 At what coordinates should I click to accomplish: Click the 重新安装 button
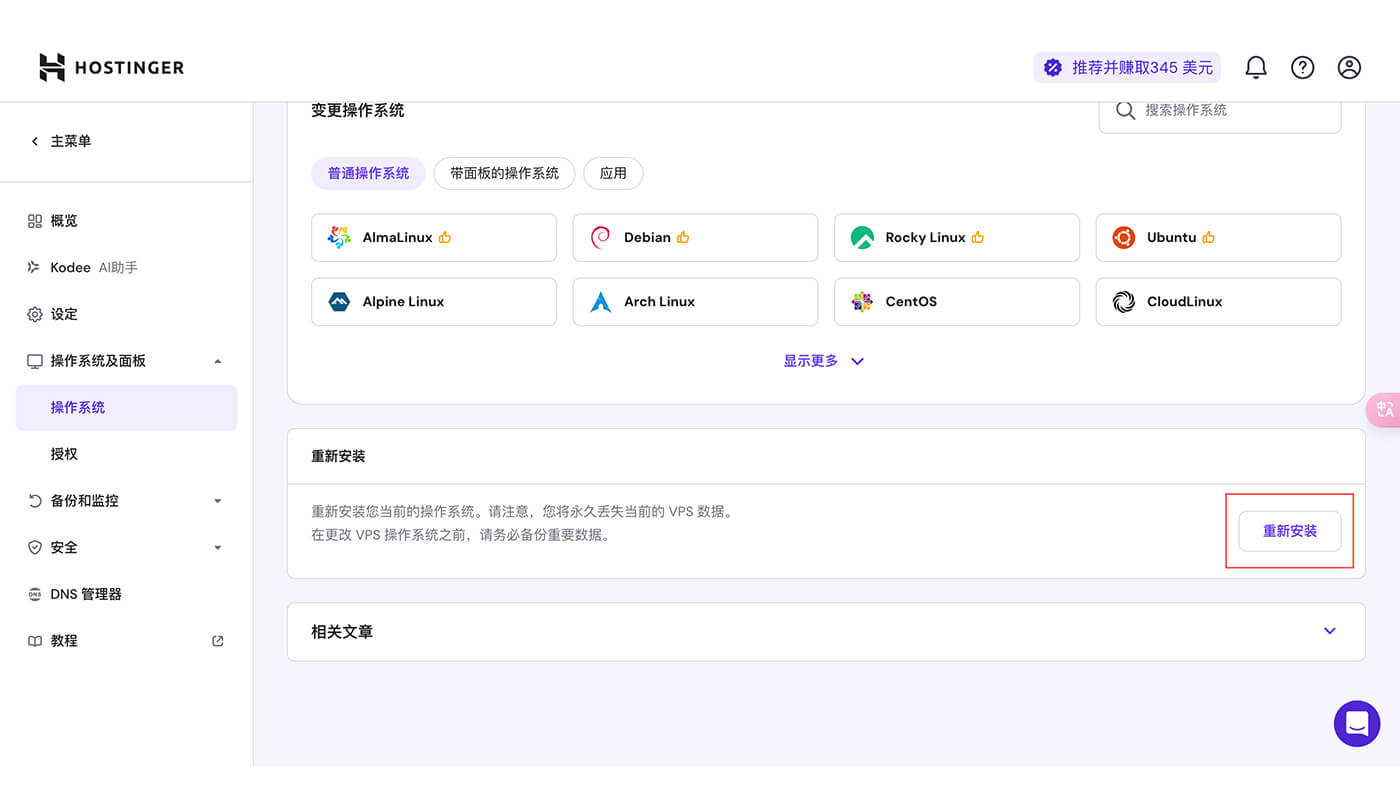pyautogui.click(x=1290, y=531)
